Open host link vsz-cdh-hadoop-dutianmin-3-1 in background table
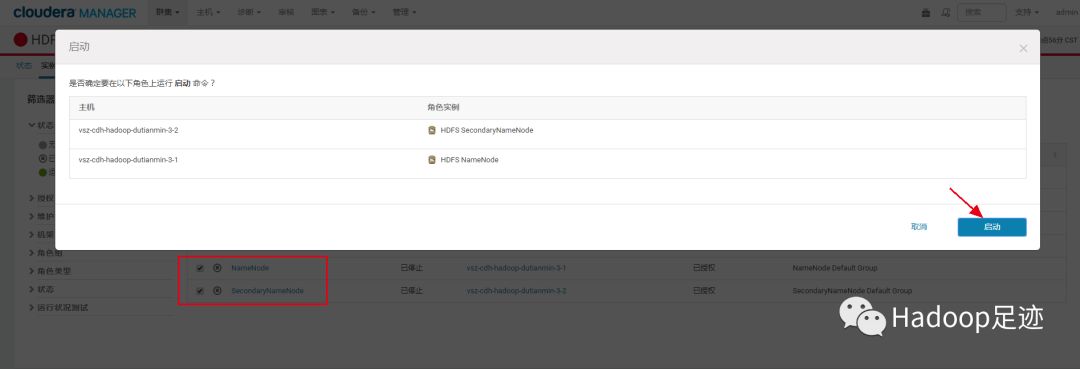The height and width of the screenshot is (369, 1080). [517, 268]
